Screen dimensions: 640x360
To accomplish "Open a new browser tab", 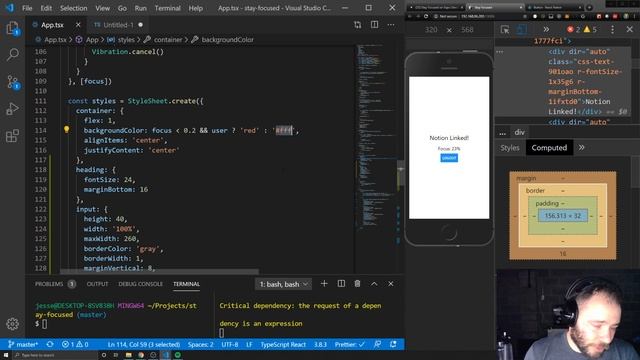I will [589, 7].
